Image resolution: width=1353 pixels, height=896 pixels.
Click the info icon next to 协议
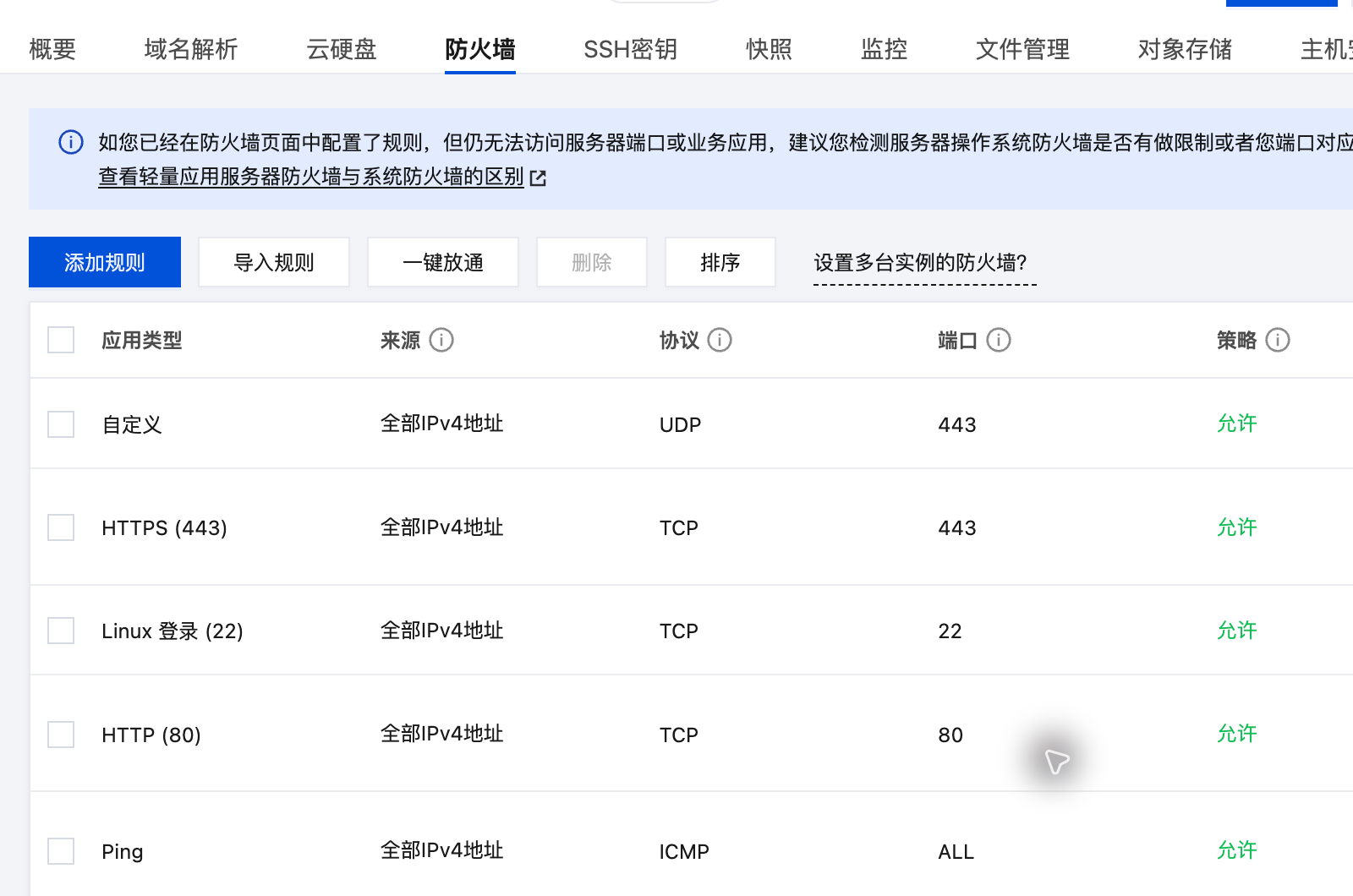coord(720,340)
